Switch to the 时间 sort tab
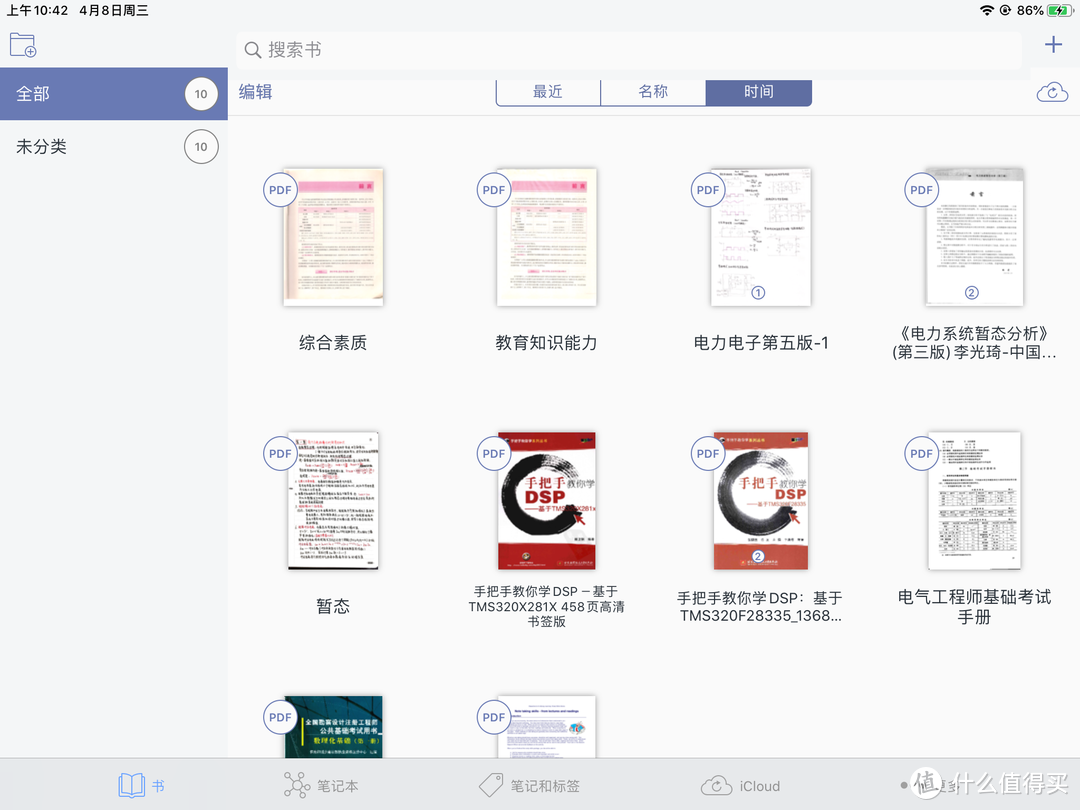1080x810 pixels. point(758,92)
